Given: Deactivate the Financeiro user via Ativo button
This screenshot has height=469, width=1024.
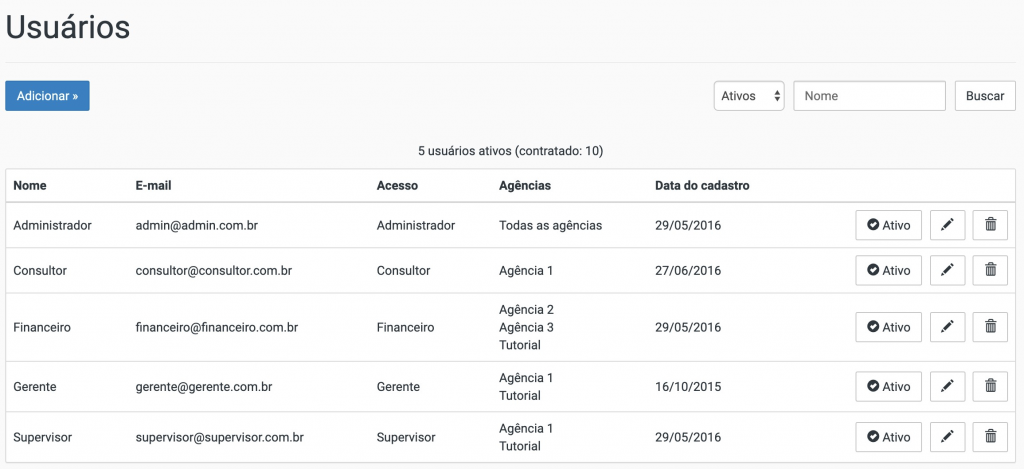Looking at the screenshot, I should [x=888, y=327].
